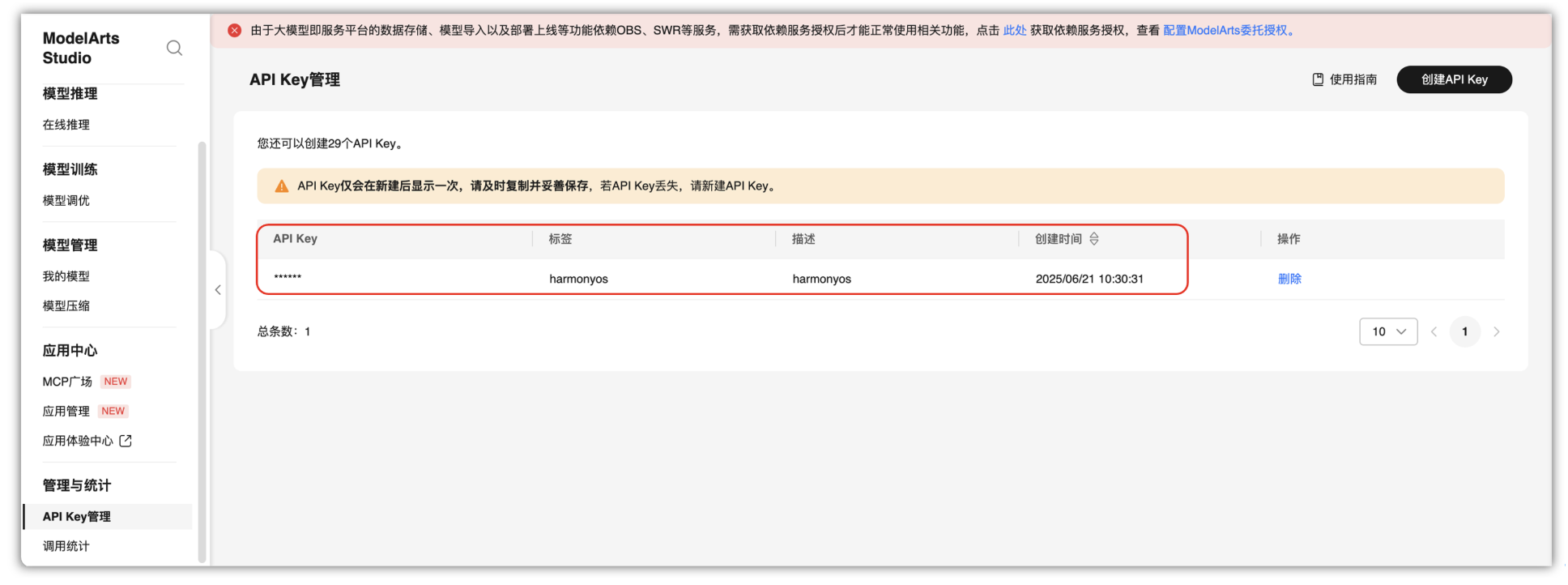1568x585 pixels.
Task: Click the ModelArts Studio title
Action: pyautogui.click(x=80, y=48)
